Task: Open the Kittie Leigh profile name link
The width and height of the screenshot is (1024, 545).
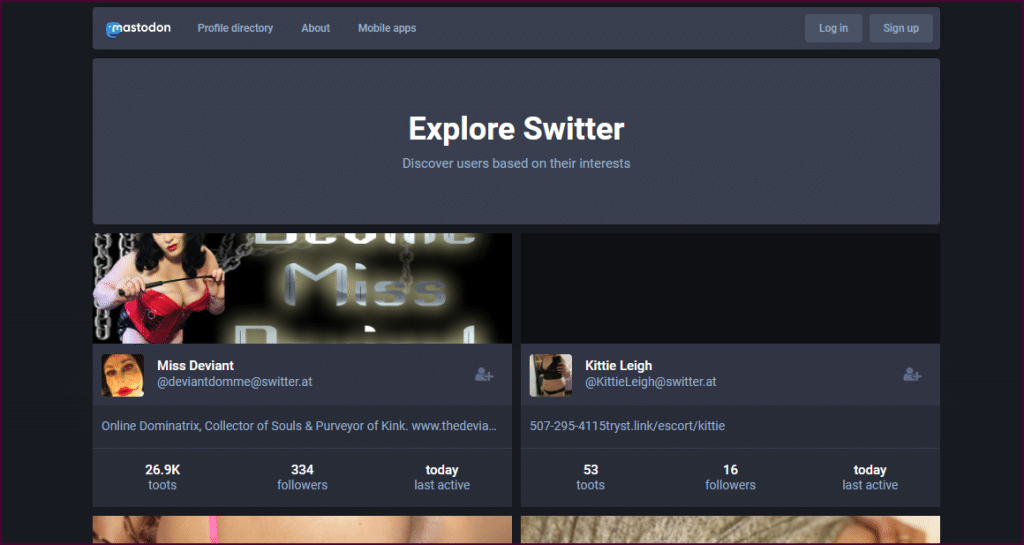Action: (x=618, y=366)
